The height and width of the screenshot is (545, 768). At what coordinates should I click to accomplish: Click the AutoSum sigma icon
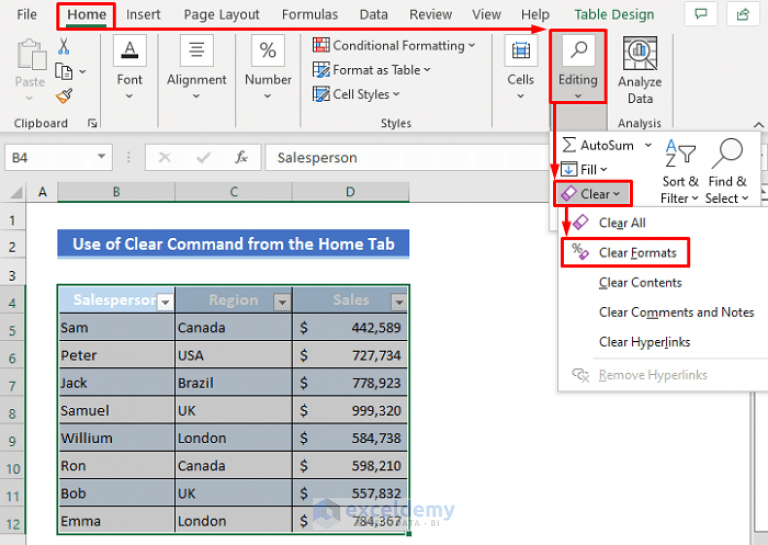click(569, 145)
